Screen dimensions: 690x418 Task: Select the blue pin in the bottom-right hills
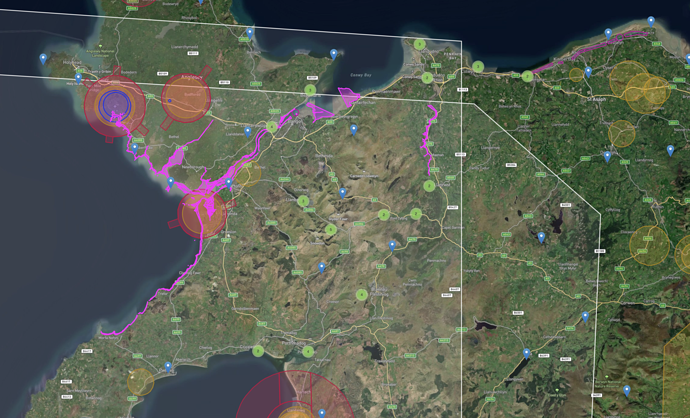coord(627,390)
